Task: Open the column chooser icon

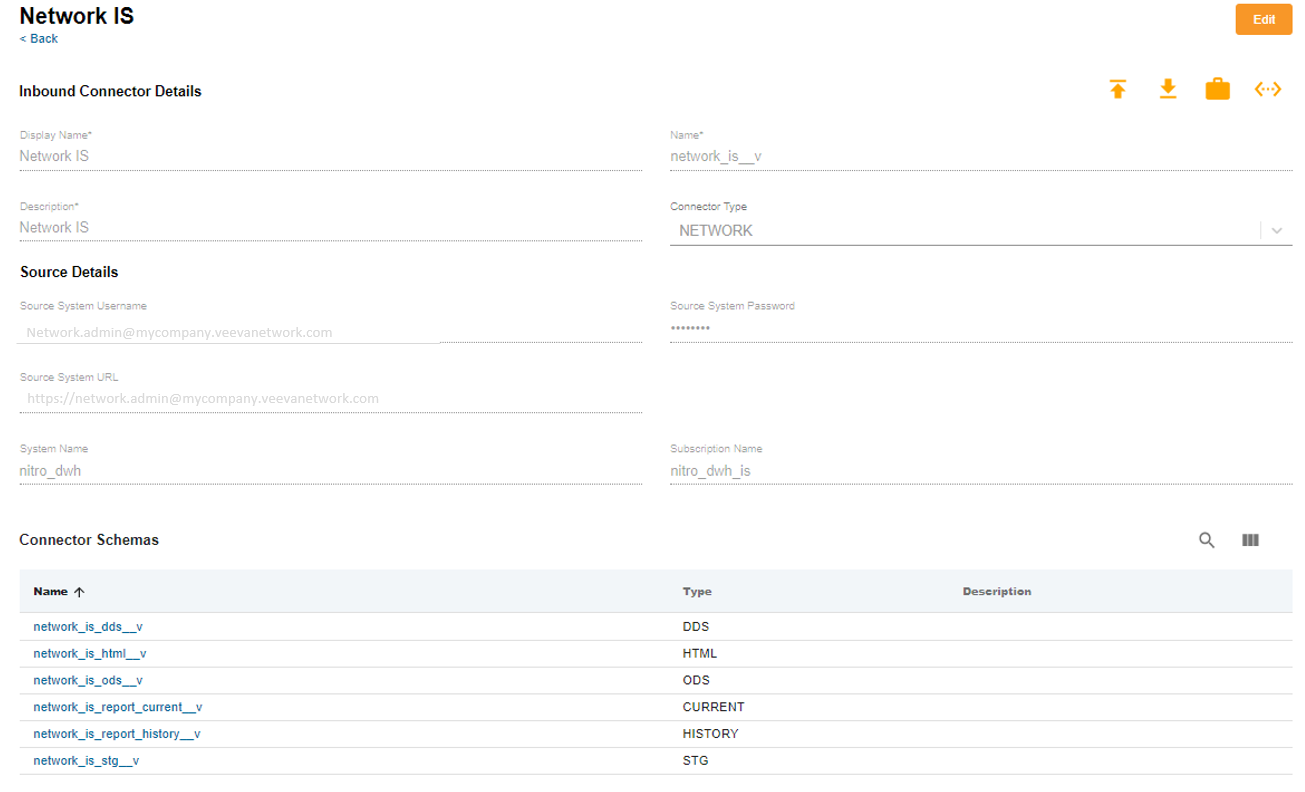Action: point(1250,540)
